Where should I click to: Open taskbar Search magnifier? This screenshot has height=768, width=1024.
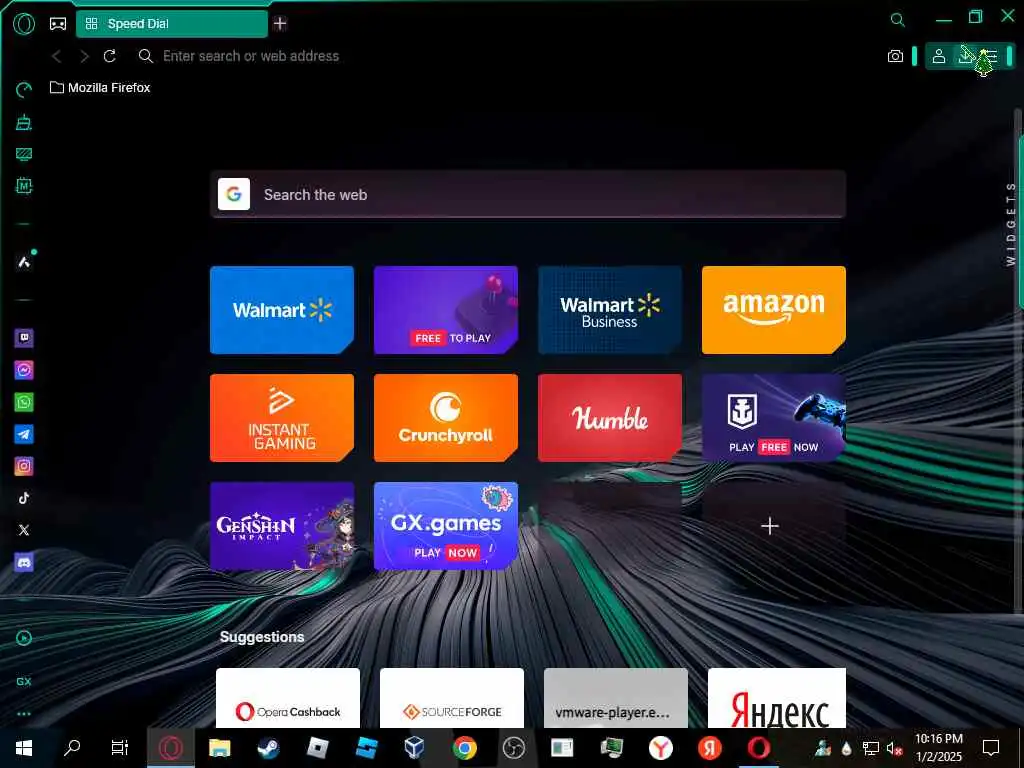tap(72, 748)
